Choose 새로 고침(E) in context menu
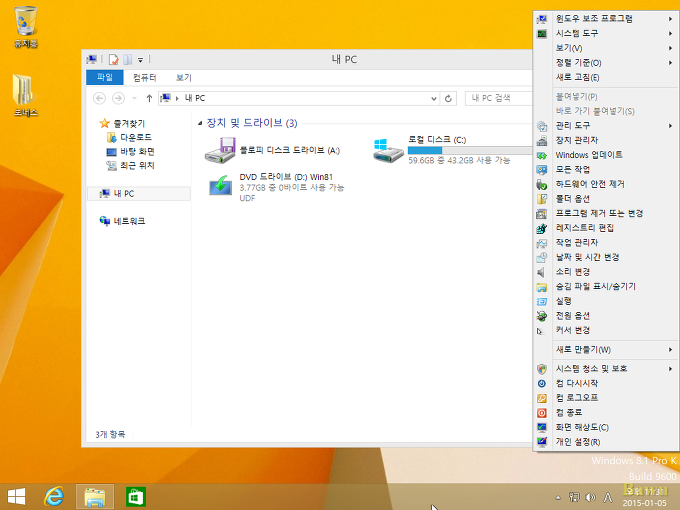 coord(606,78)
